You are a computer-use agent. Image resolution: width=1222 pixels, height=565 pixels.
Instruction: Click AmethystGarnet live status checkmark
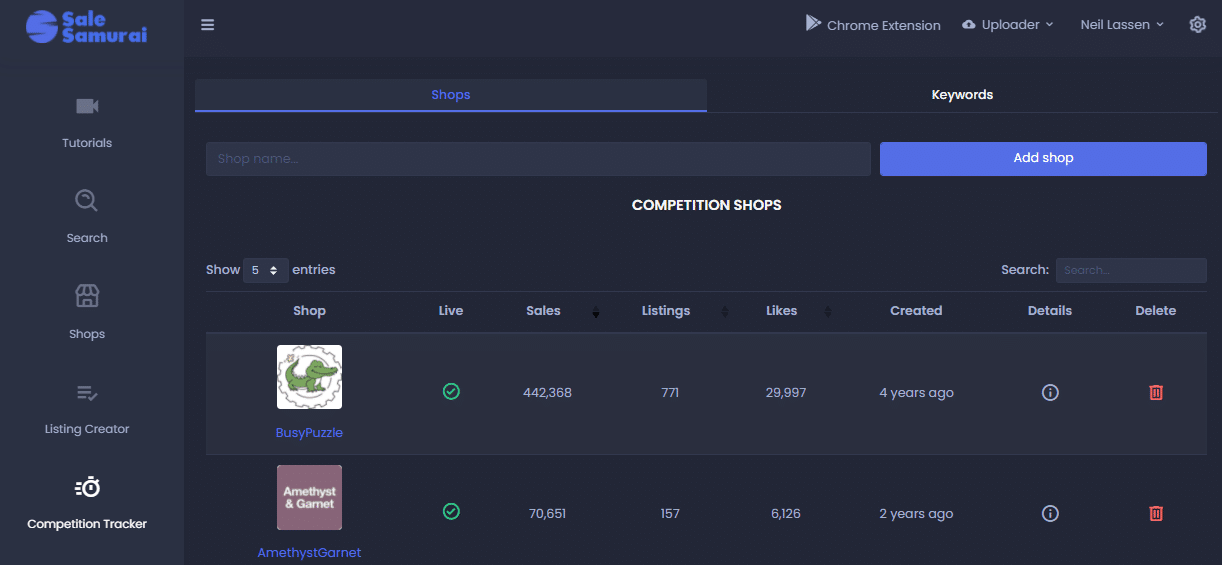[x=451, y=512]
